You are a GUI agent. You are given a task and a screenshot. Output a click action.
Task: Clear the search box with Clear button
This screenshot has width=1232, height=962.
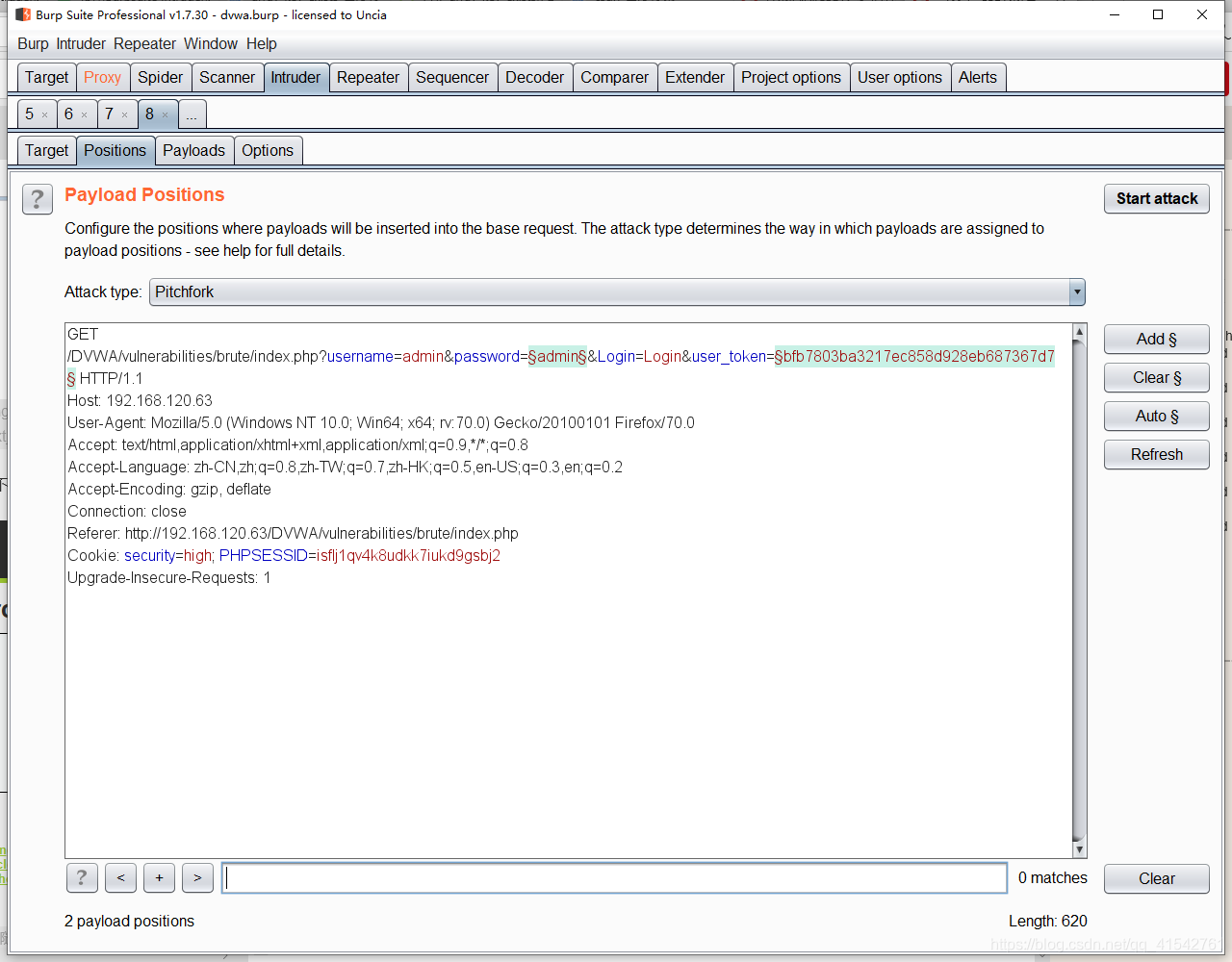[x=1157, y=878]
